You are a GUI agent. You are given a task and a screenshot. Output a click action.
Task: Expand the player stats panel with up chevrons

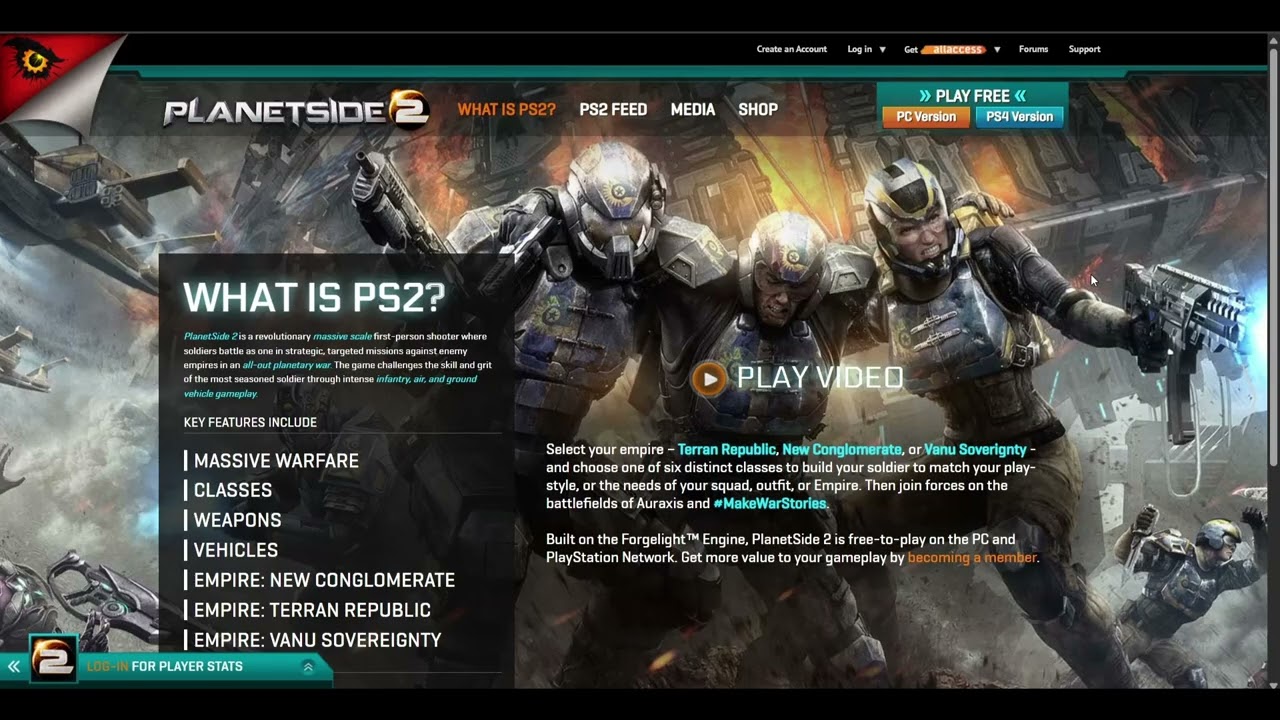pyautogui.click(x=308, y=667)
